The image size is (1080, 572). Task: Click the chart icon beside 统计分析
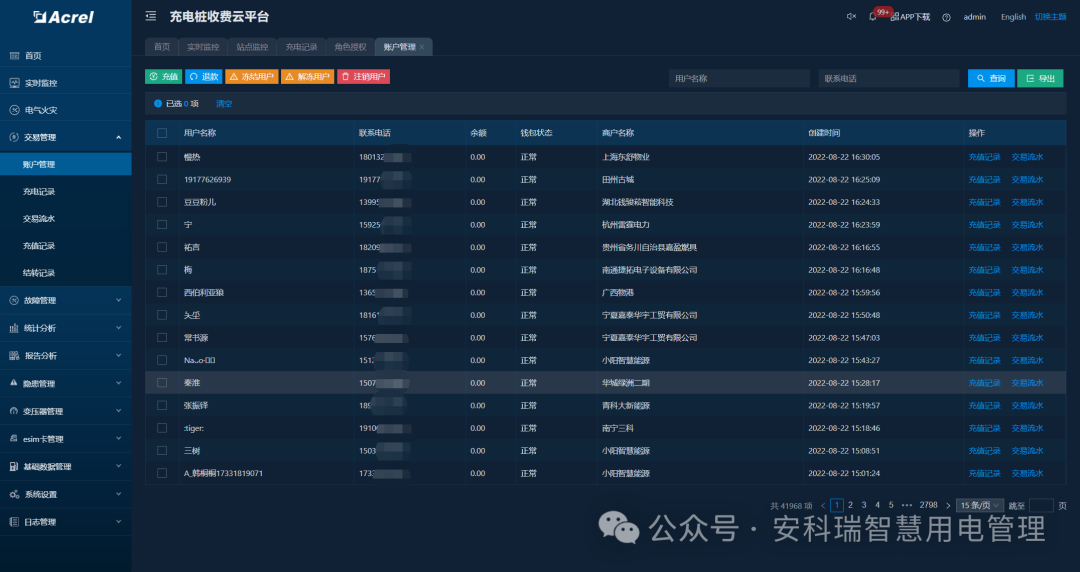14,328
